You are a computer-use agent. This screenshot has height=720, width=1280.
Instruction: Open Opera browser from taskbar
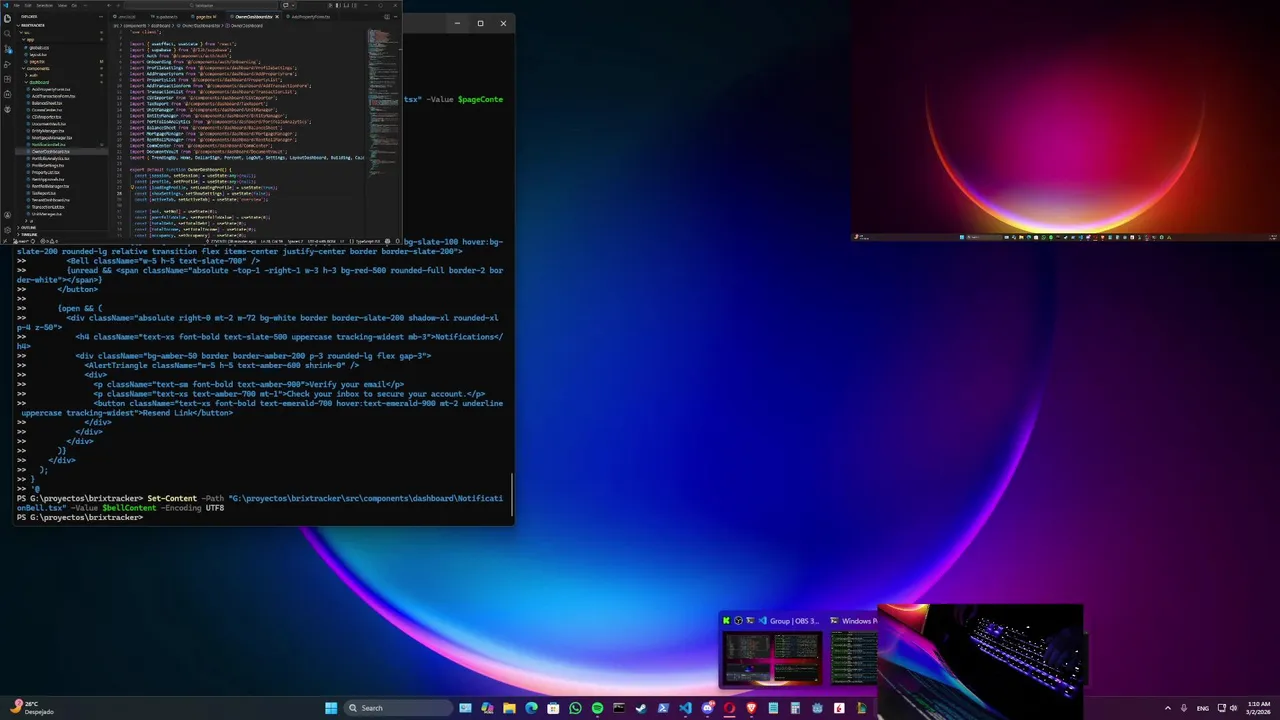pos(730,708)
